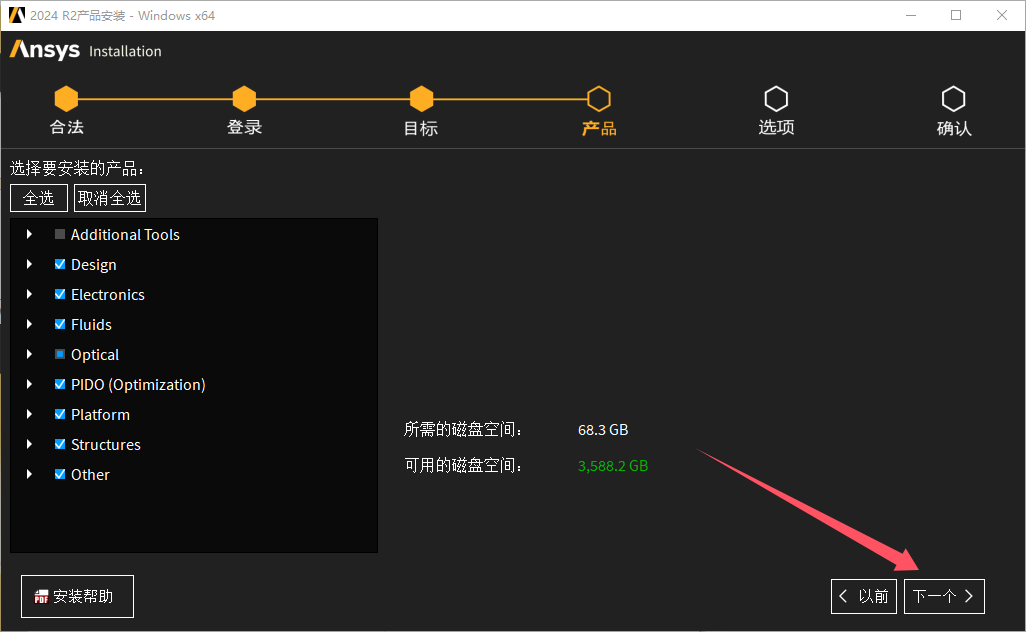Select Structures in the product tree
Viewport: 1026px width, 632px height.
[105, 444]
